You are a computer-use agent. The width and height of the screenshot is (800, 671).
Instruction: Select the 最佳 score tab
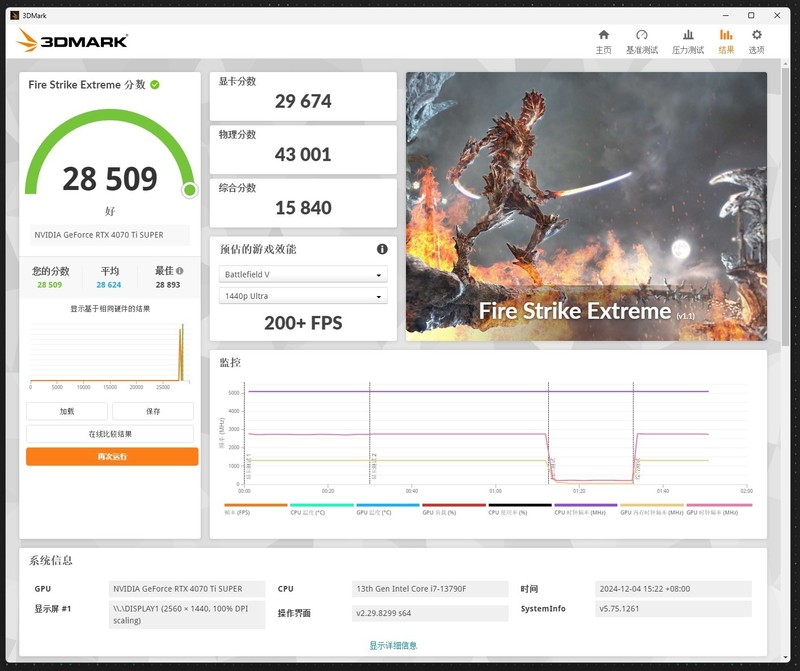[x=165, y=270]
